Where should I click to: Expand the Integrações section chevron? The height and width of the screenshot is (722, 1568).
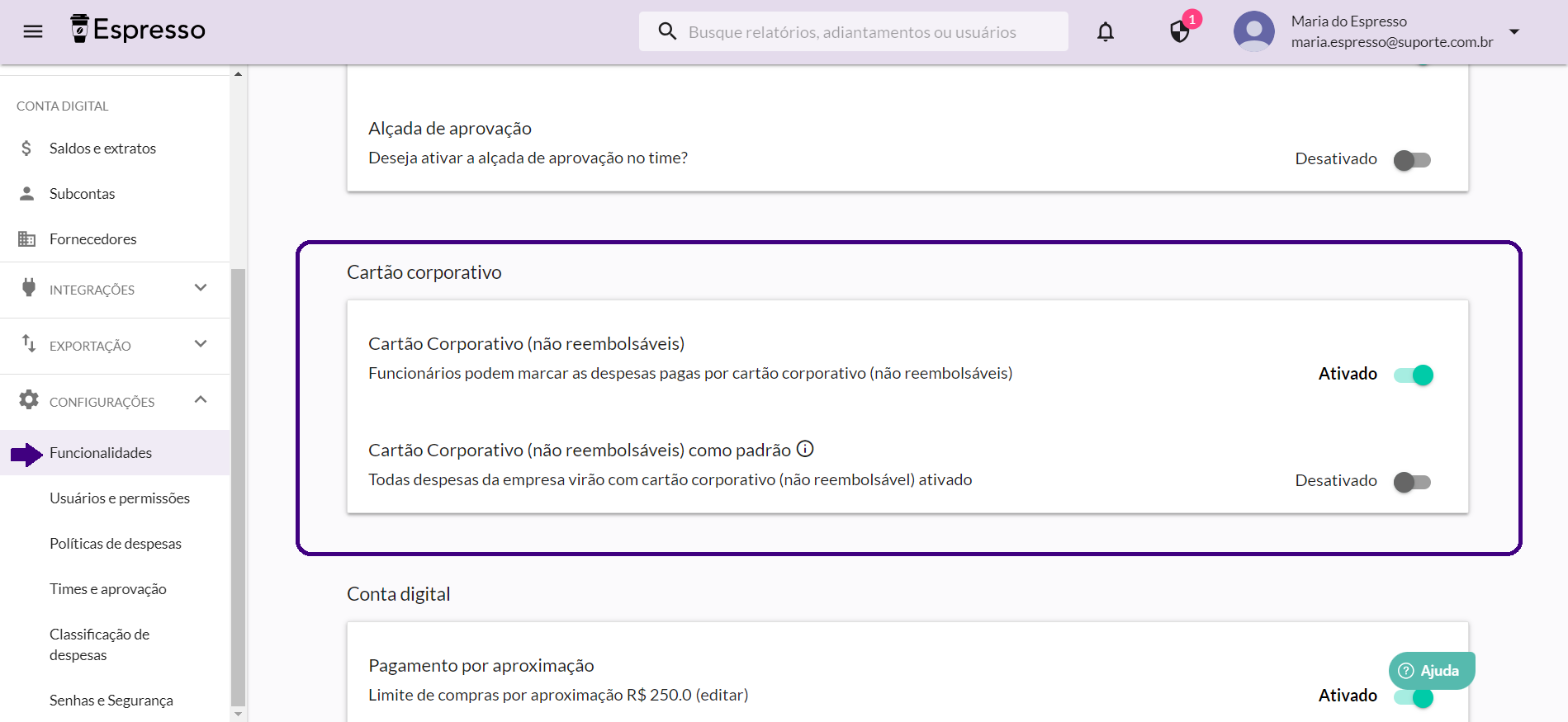201,288
